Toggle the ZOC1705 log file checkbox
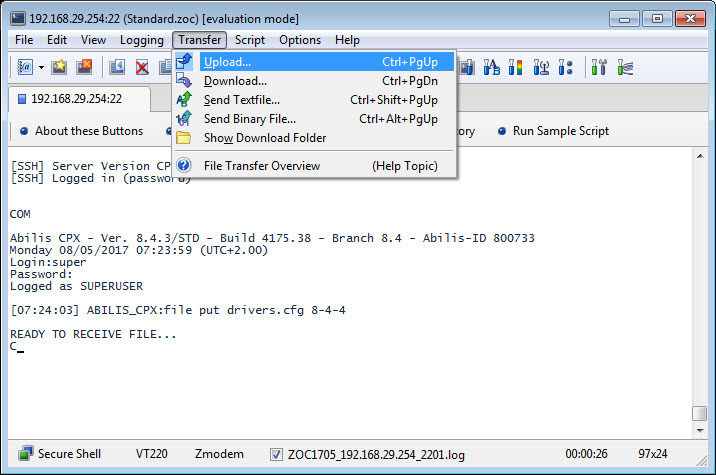The image size is (716, 475). coord(277,454)
